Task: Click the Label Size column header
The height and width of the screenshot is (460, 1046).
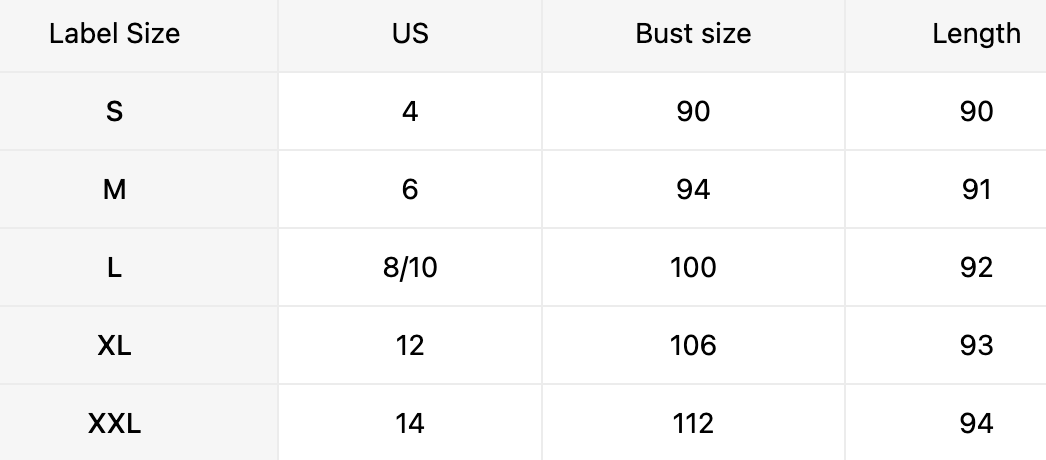Action: coord(115,34)
